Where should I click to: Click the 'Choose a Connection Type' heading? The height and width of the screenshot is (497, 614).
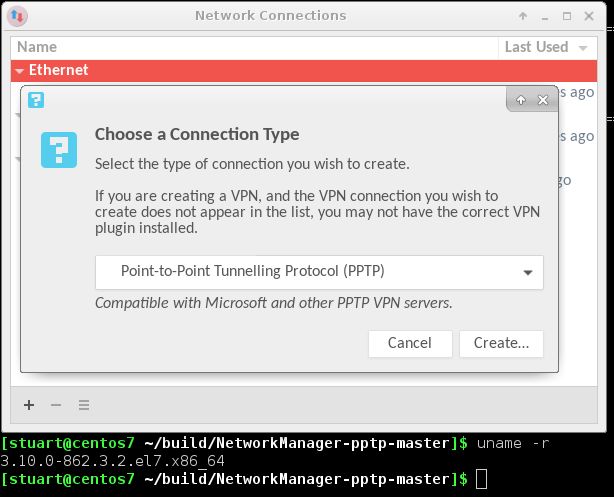click(x=197, y=134)
